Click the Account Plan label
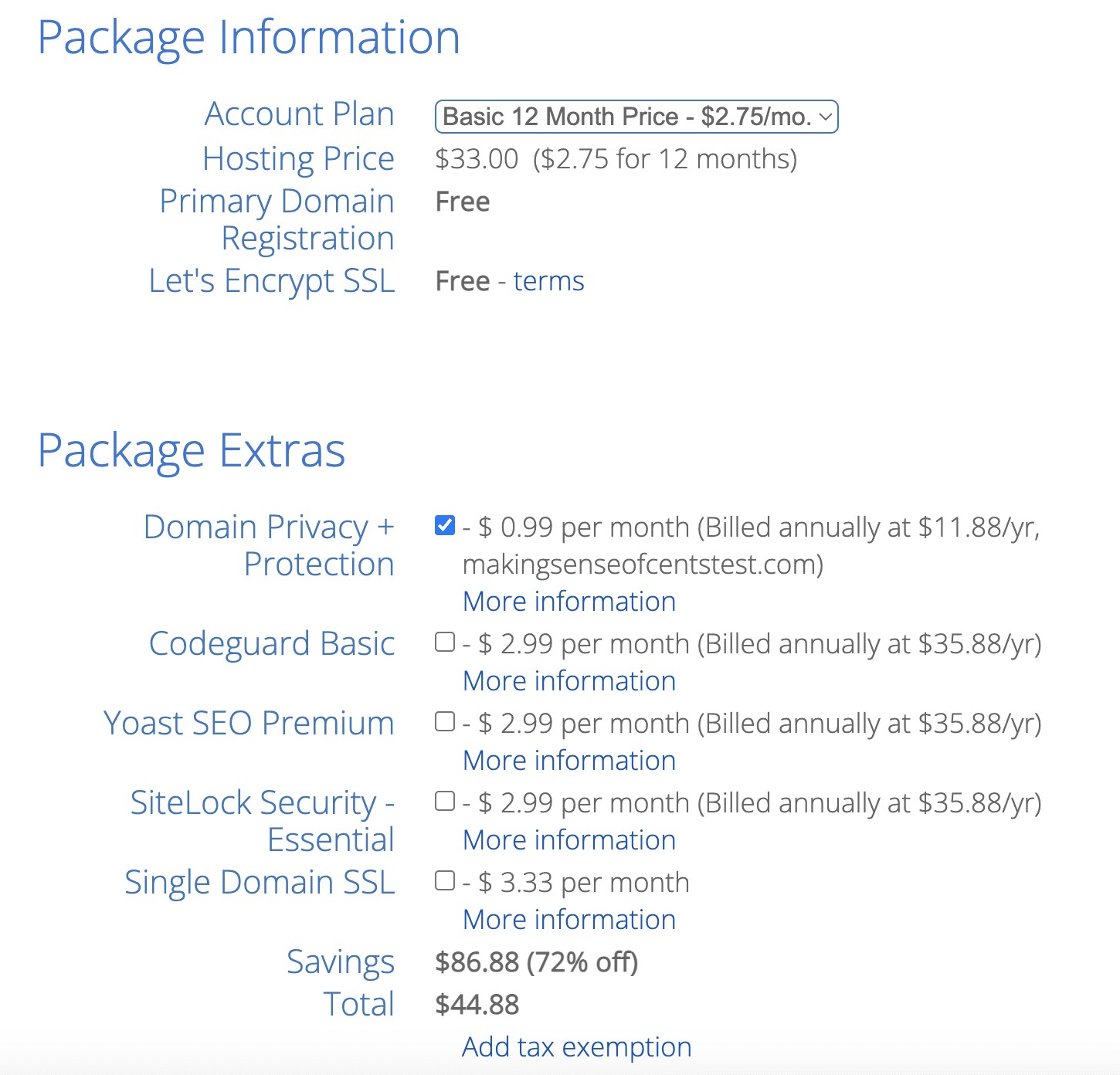1120x1075 pixels. pyautogui.click(x=299, y=114)
